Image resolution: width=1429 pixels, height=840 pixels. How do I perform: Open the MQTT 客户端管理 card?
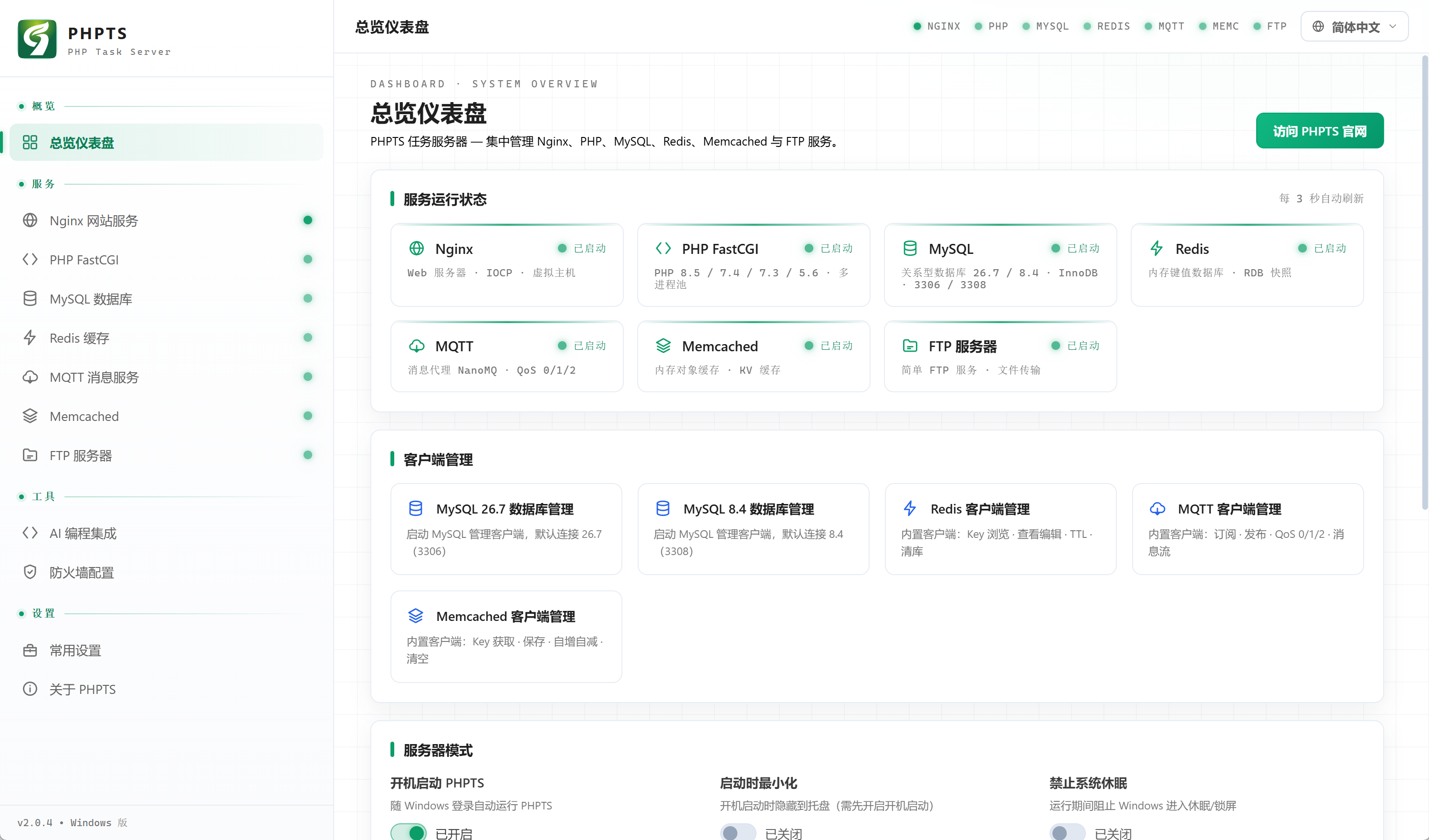1248,529
